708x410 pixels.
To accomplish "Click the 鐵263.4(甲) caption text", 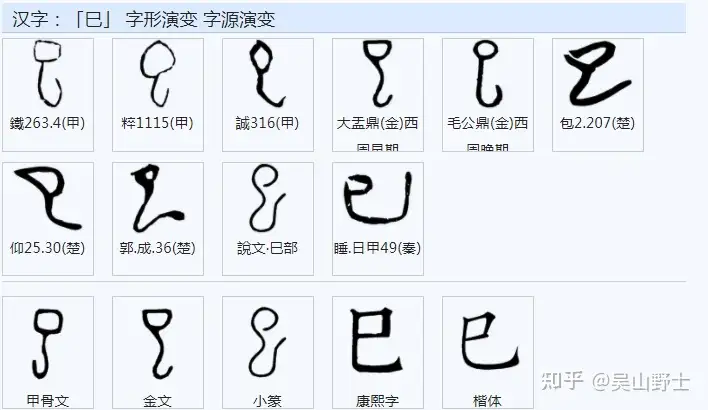I will point(47,123).
